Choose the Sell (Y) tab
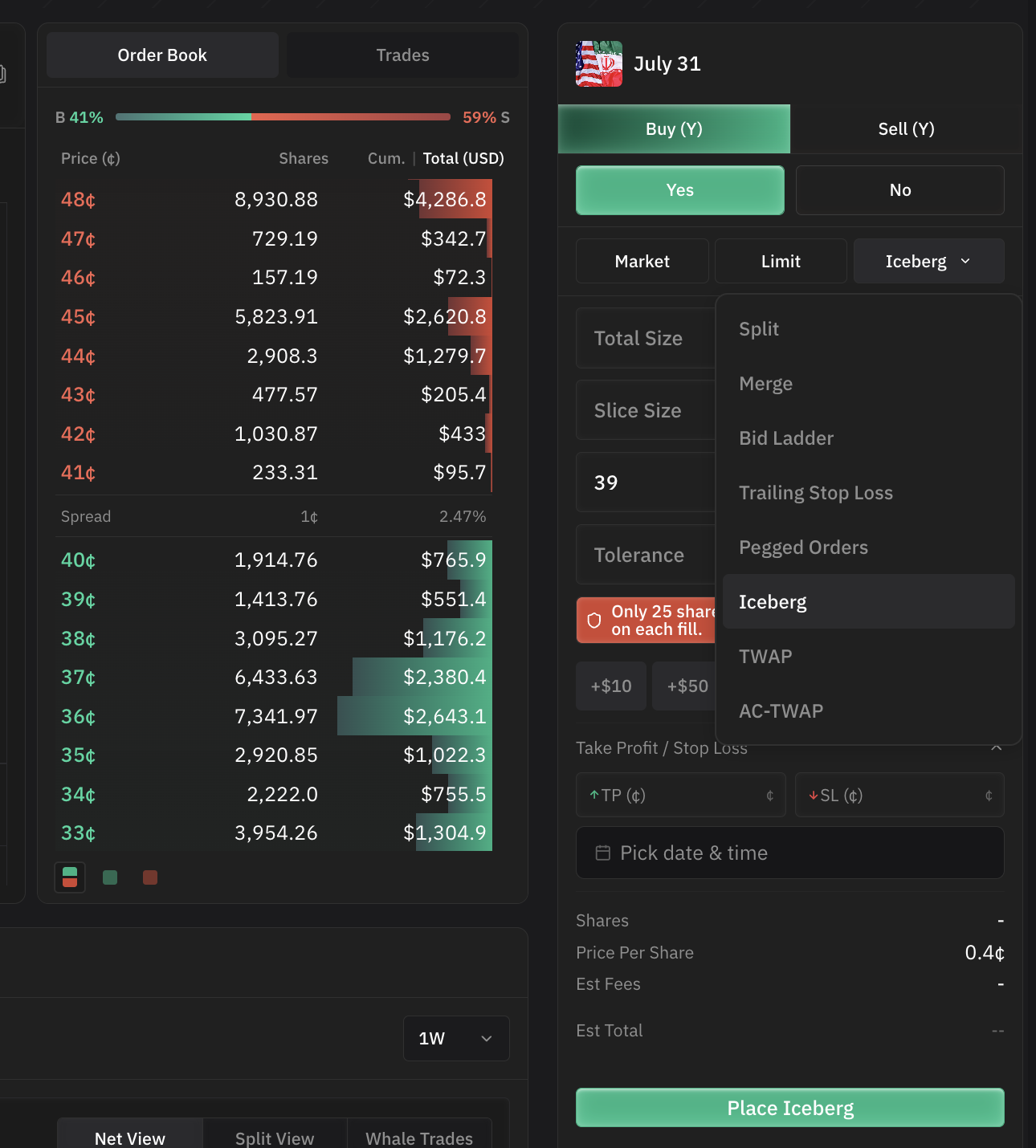 click(906, 129)
